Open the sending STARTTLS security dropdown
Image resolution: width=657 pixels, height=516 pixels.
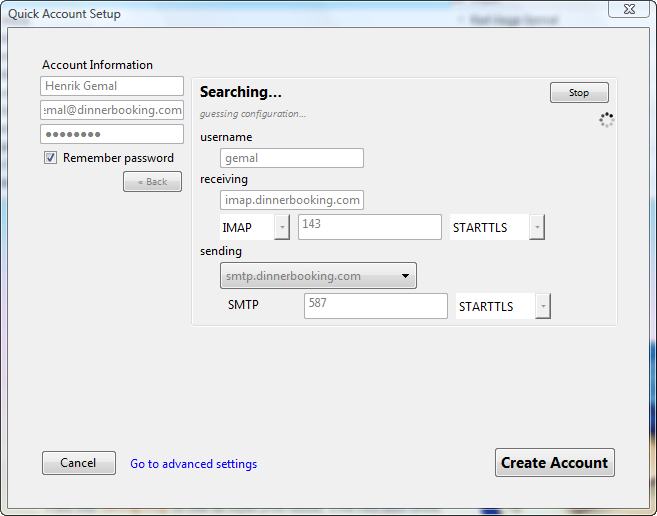(x=503, y=306)
